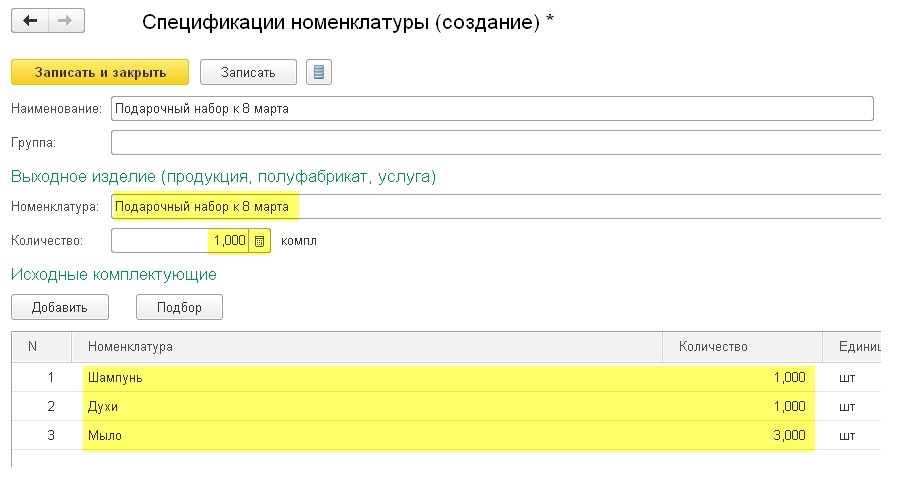
Task: Click шт unit in Шампунь row
Action: [852, 377]
